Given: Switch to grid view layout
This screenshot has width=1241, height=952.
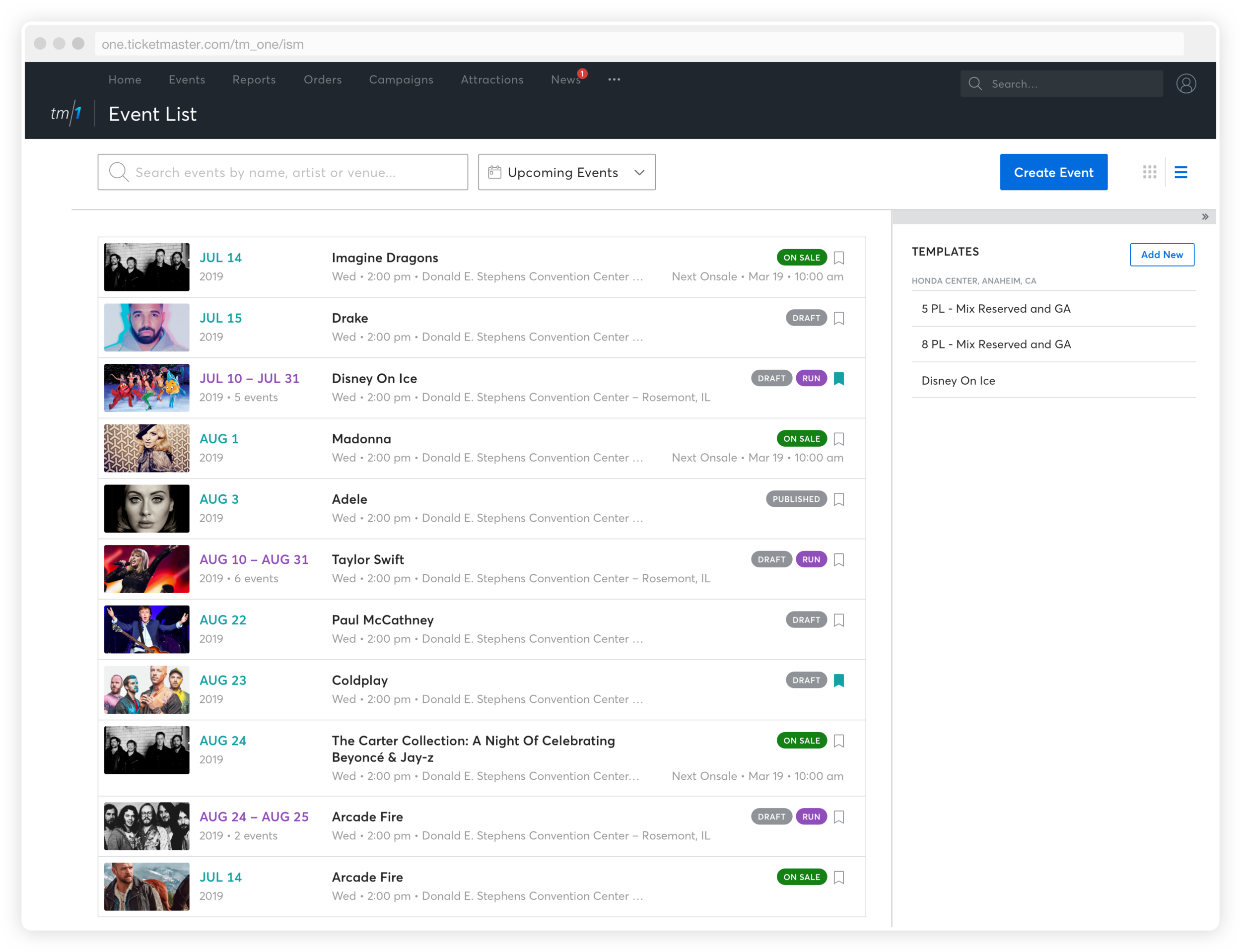Looking at the screenshot, I should [1149, 172].
